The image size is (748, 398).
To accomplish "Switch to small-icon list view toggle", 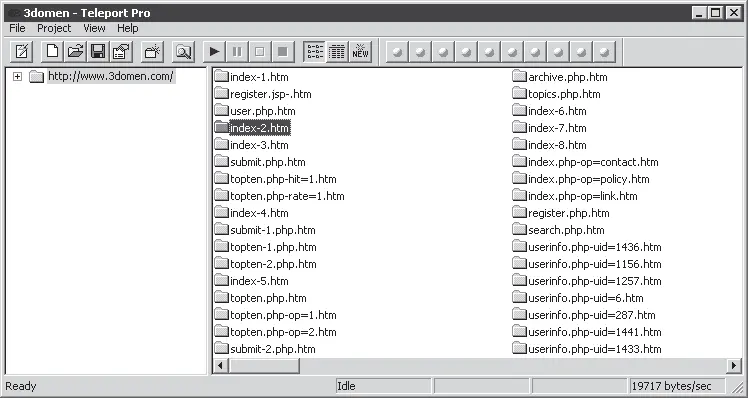I will click(x=314, y=52).
